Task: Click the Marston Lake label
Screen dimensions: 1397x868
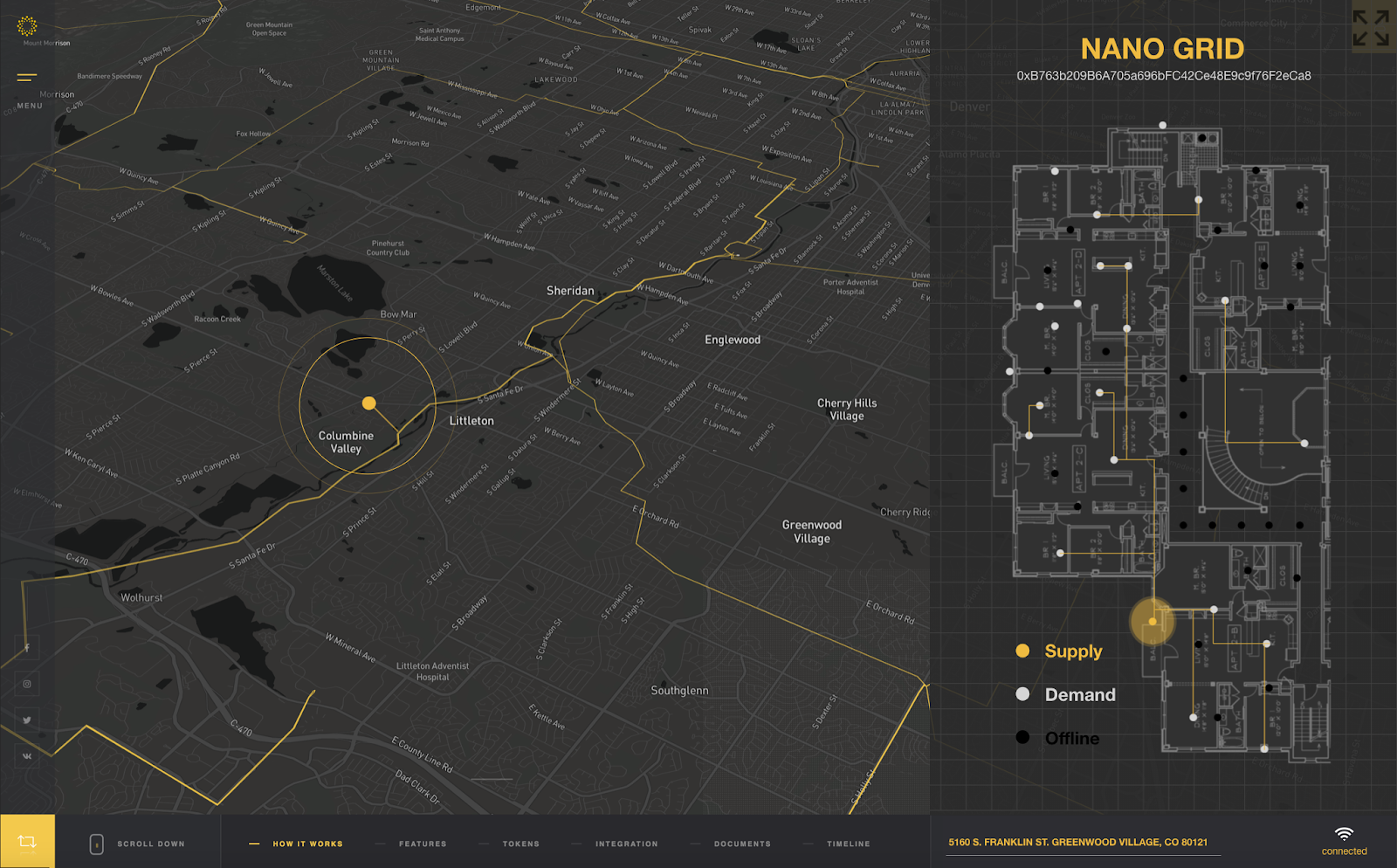Action: [335, 283]
